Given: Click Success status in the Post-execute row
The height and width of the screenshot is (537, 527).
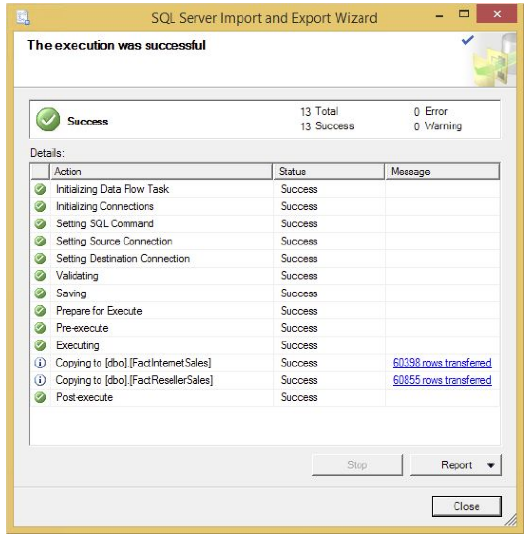Looking at the screenshot, I should [x=299, y=397].
